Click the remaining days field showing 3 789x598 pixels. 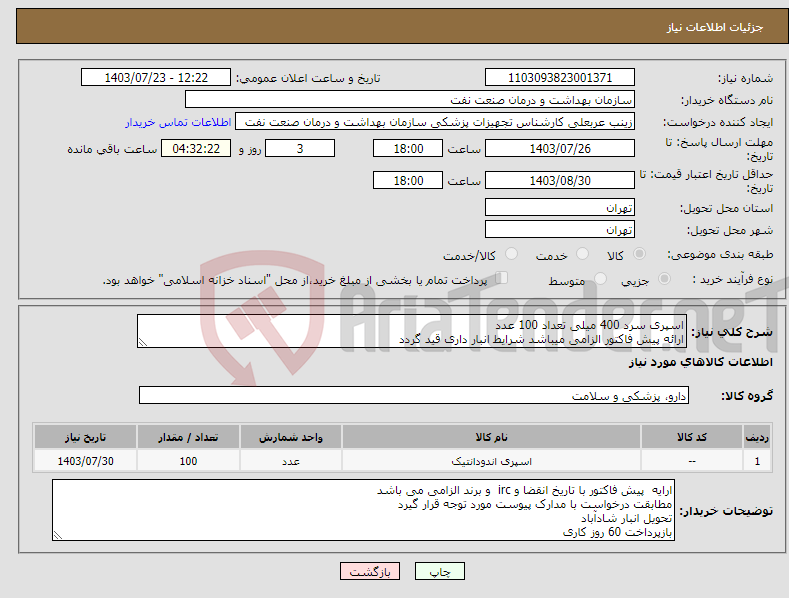click(300, 148)
